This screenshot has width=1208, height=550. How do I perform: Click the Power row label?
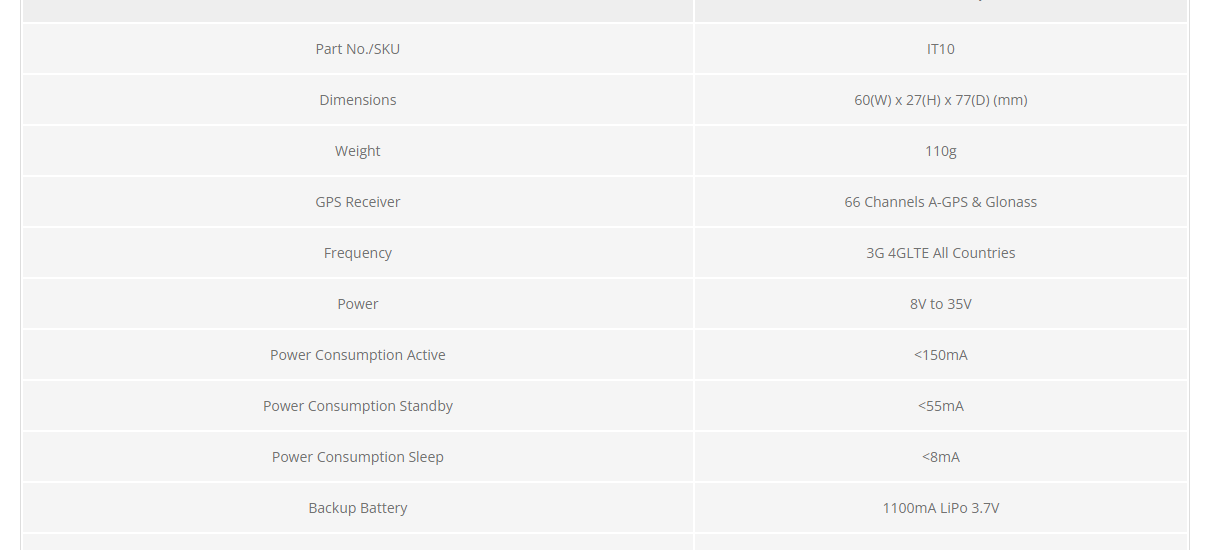point(358,304)
